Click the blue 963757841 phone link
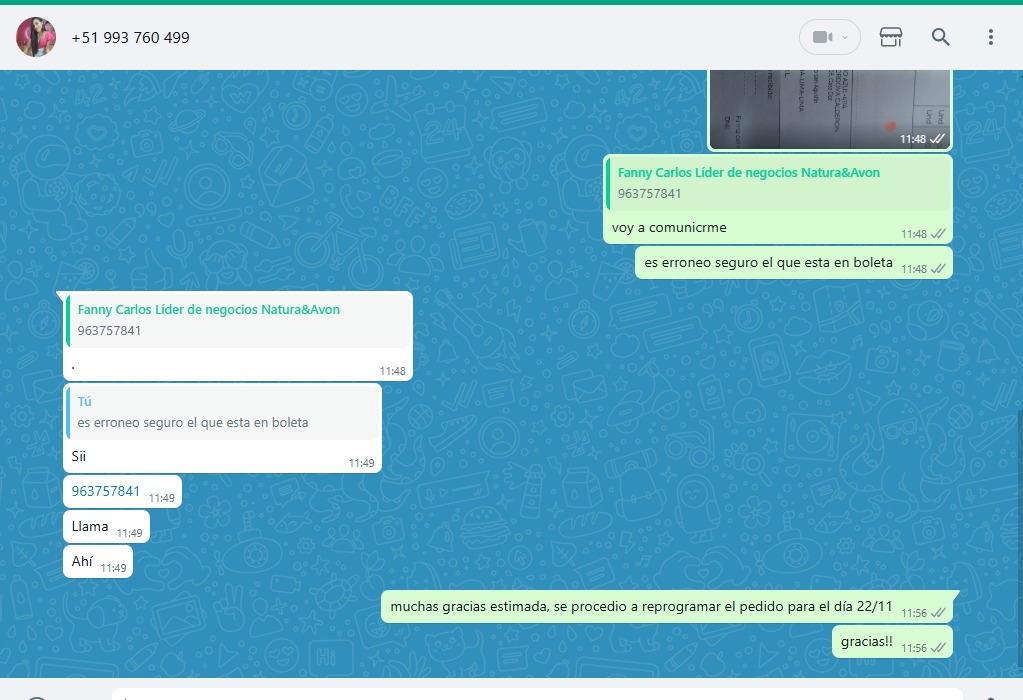This screenshot has width=1023, height=700. (106, 491)
